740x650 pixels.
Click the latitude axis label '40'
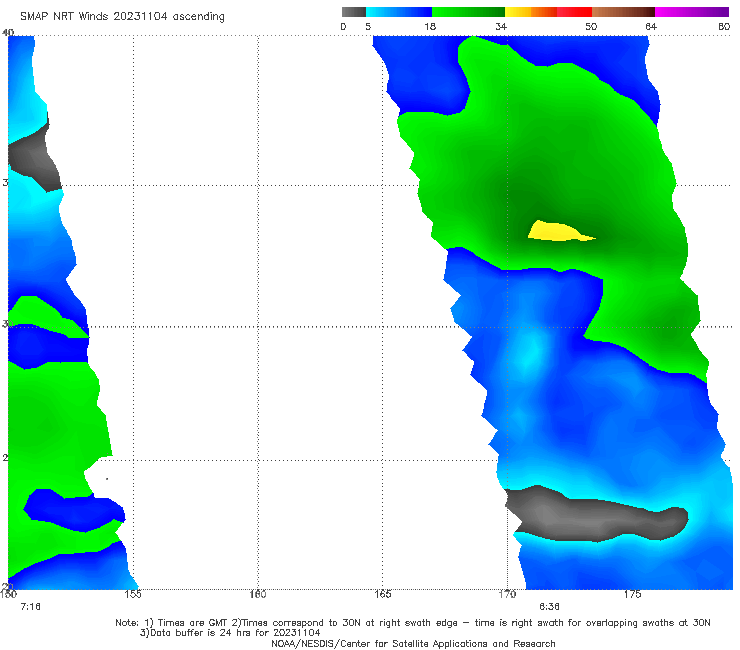8,32
